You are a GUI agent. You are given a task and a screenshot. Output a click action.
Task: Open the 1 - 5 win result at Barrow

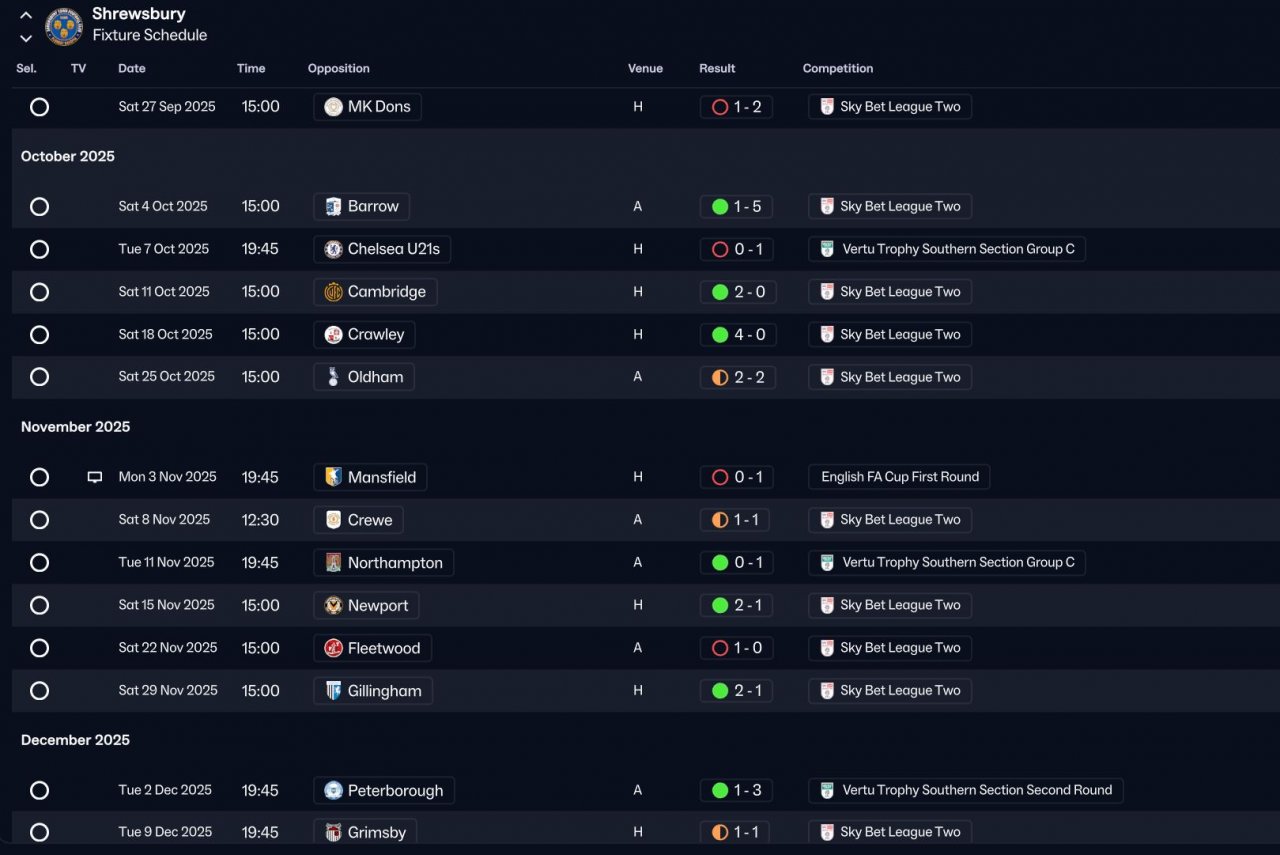[736, 207]
